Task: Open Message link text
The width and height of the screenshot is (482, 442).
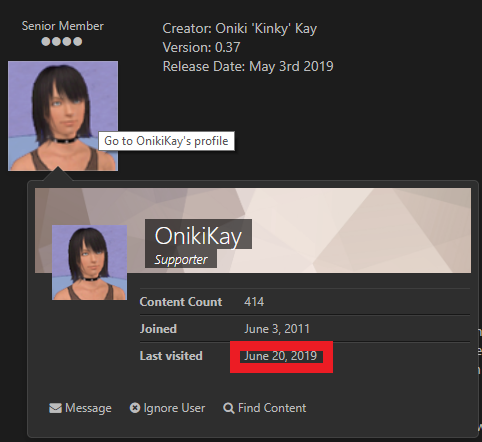Action: 88,408
